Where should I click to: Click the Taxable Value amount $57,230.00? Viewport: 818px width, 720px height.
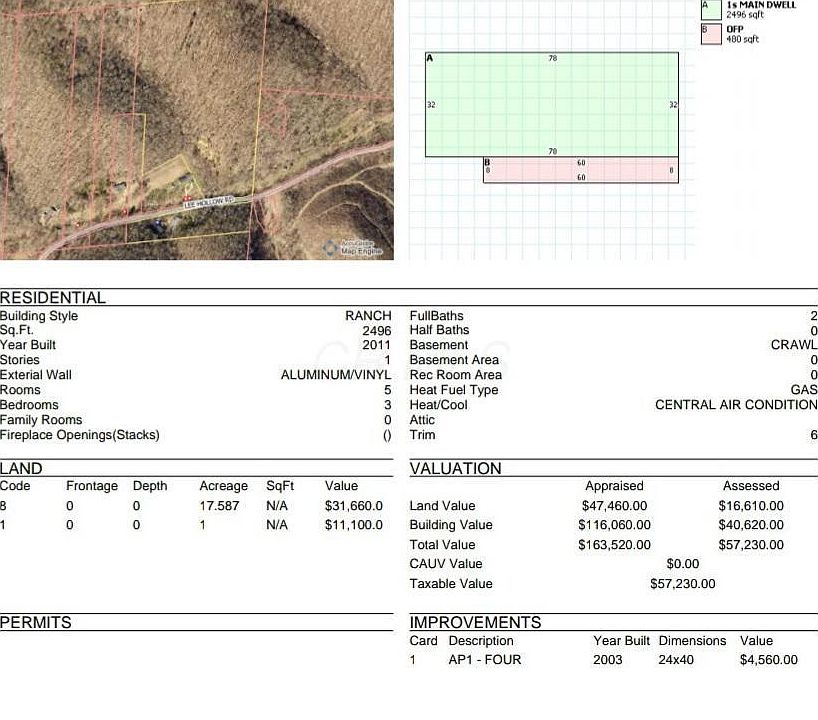click(682, 584)
